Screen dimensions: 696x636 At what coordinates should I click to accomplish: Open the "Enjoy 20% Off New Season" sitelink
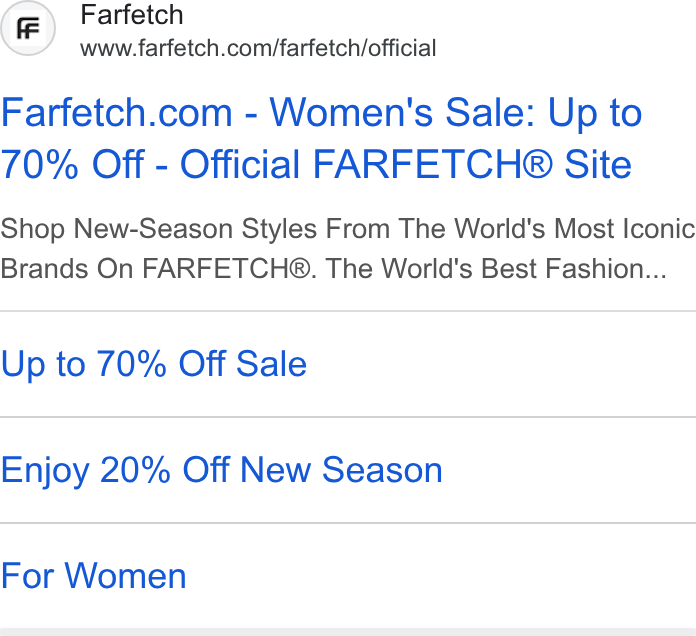pos(221,470)
